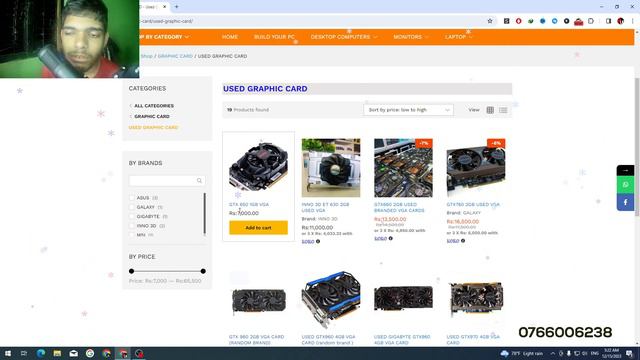Open the Extensions puzzle icon

(x=591, y=21)
